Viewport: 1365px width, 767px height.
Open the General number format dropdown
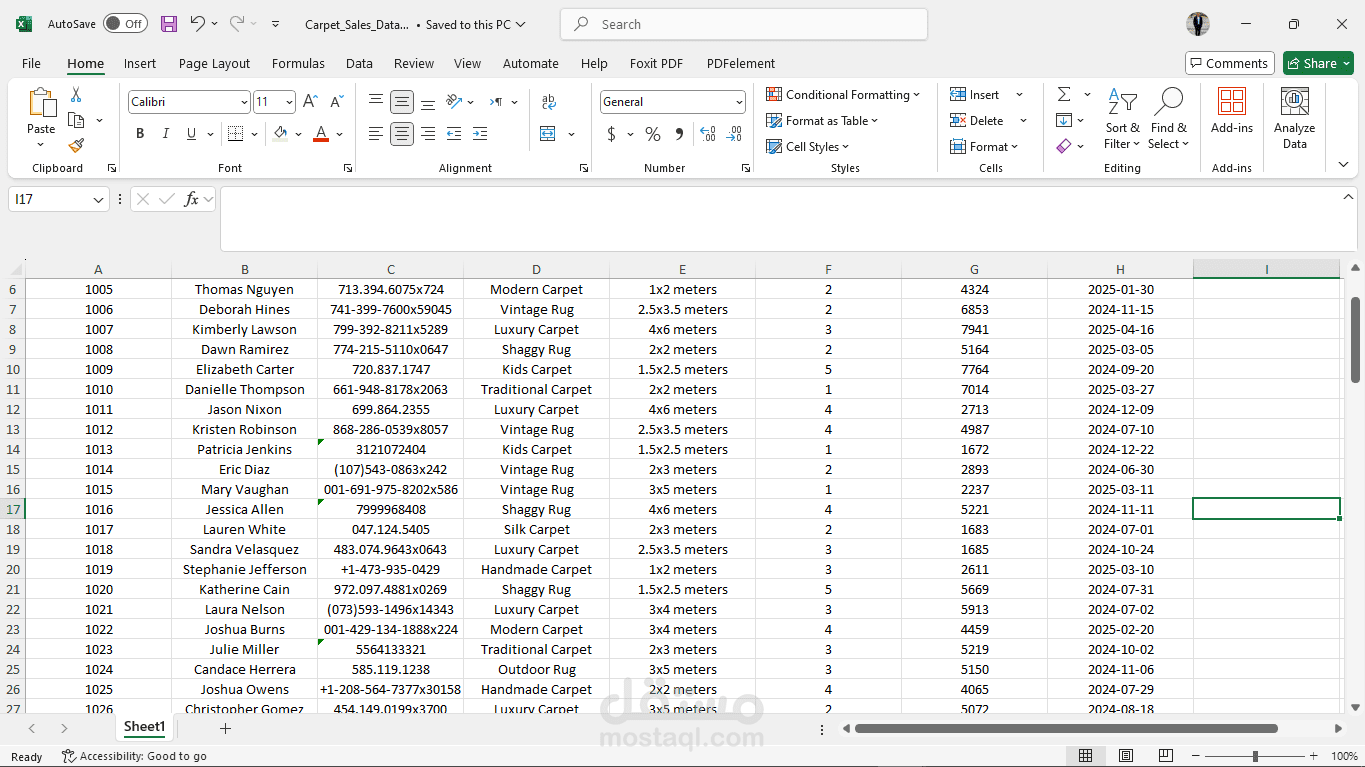click(x=739, y=102)
